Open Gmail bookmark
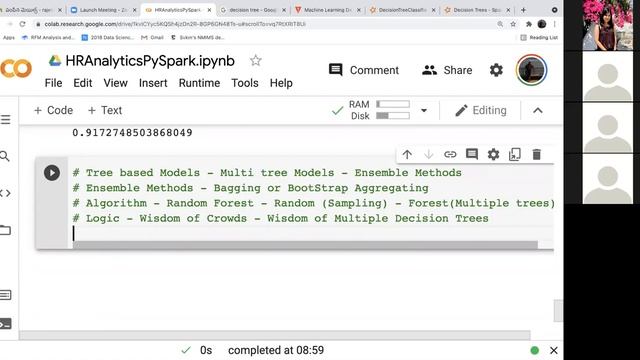The height and width of the screenshot is (360, 640). [x=152, y=38]
